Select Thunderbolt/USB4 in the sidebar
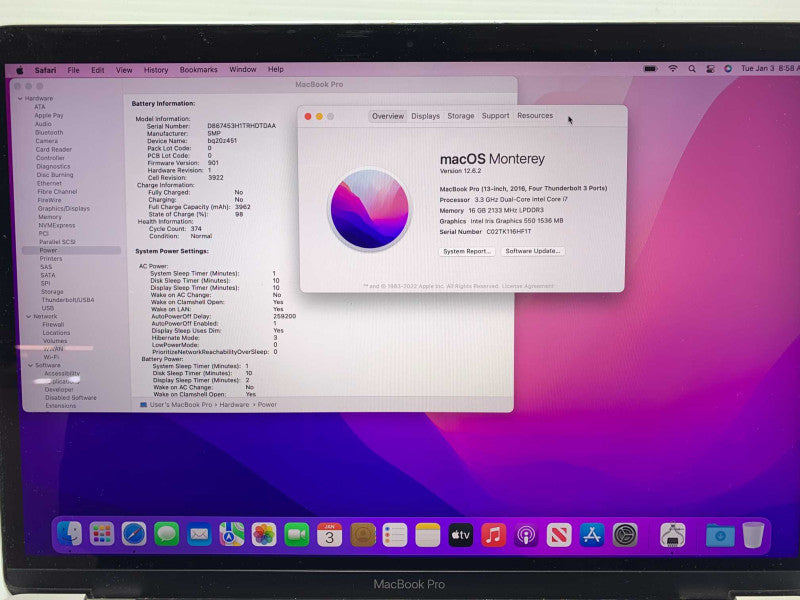Image resolution: width=800 pixels, height=600 pixels. (x=67, y=300)
